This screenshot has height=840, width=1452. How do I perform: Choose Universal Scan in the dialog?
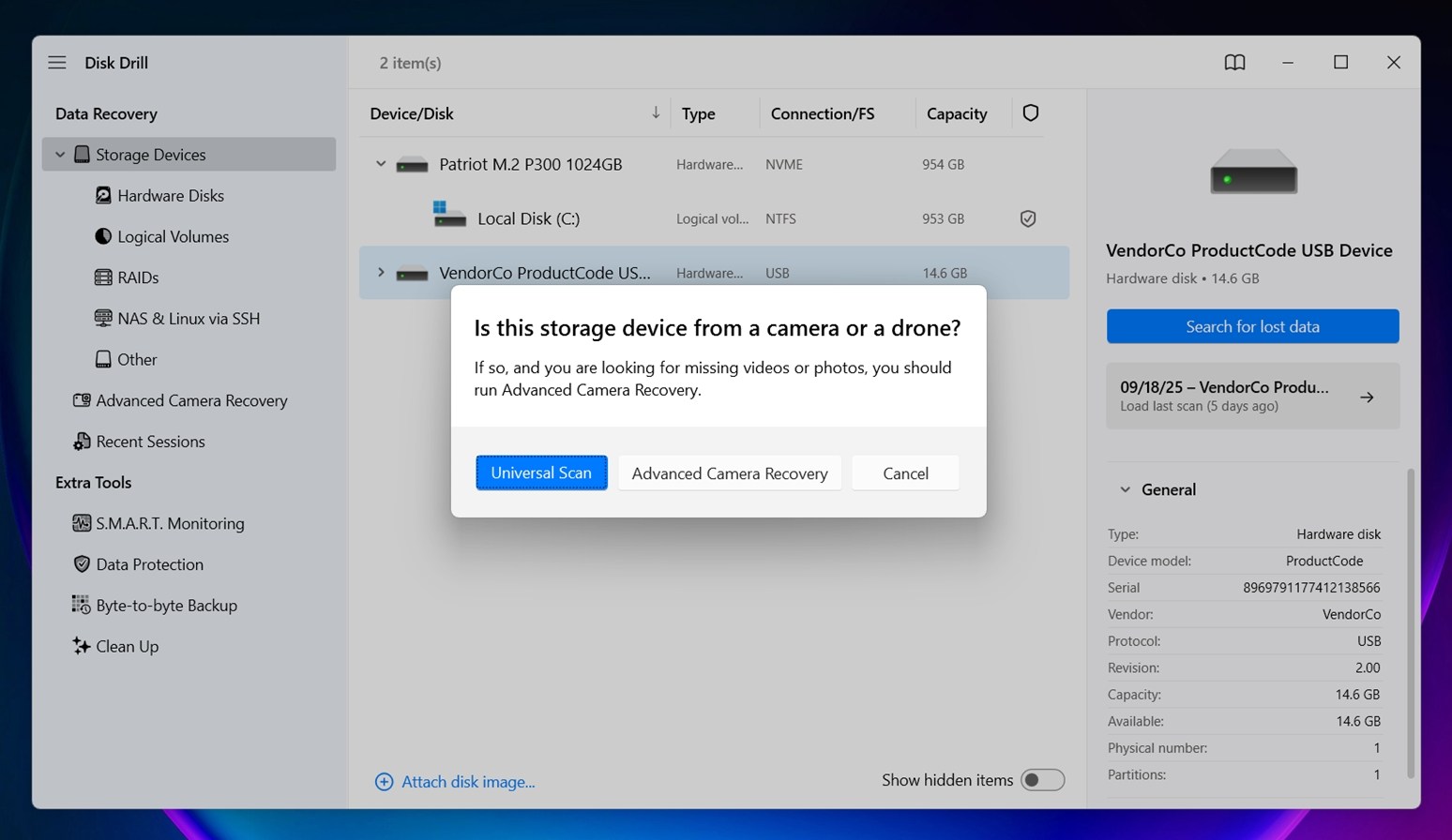[x=541, y=473]
